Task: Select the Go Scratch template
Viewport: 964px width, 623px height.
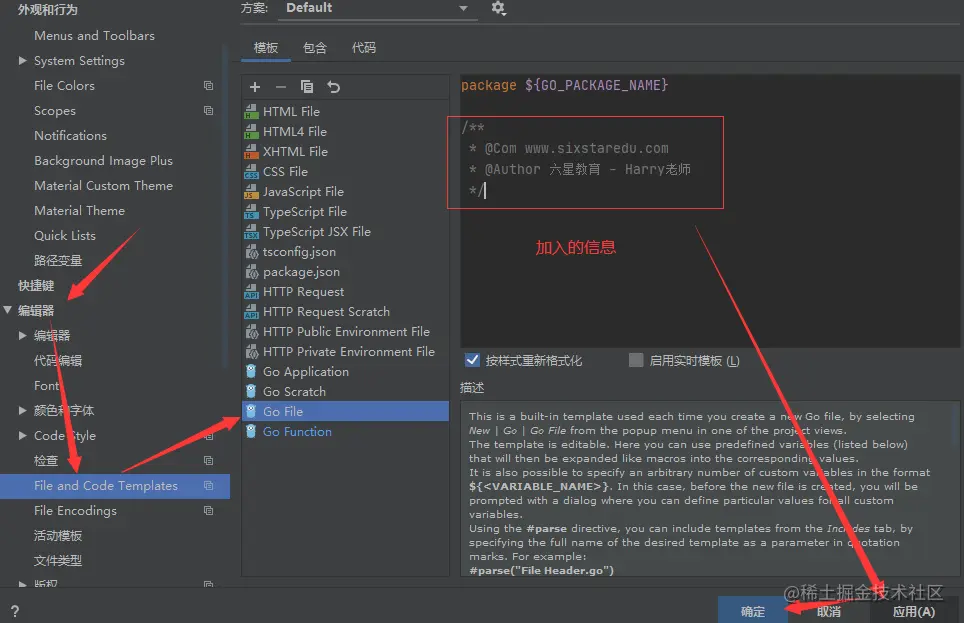Action: tap(294, 392)
